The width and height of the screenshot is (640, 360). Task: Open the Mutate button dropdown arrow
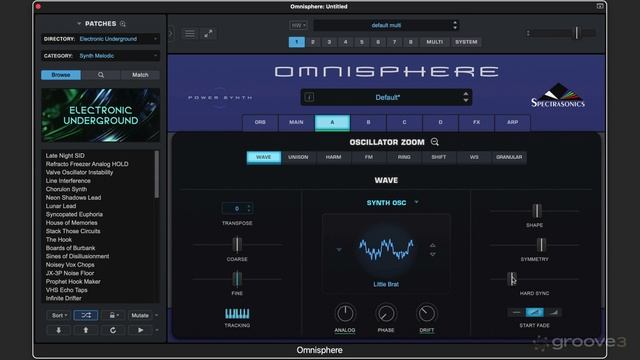coord(156,315)
